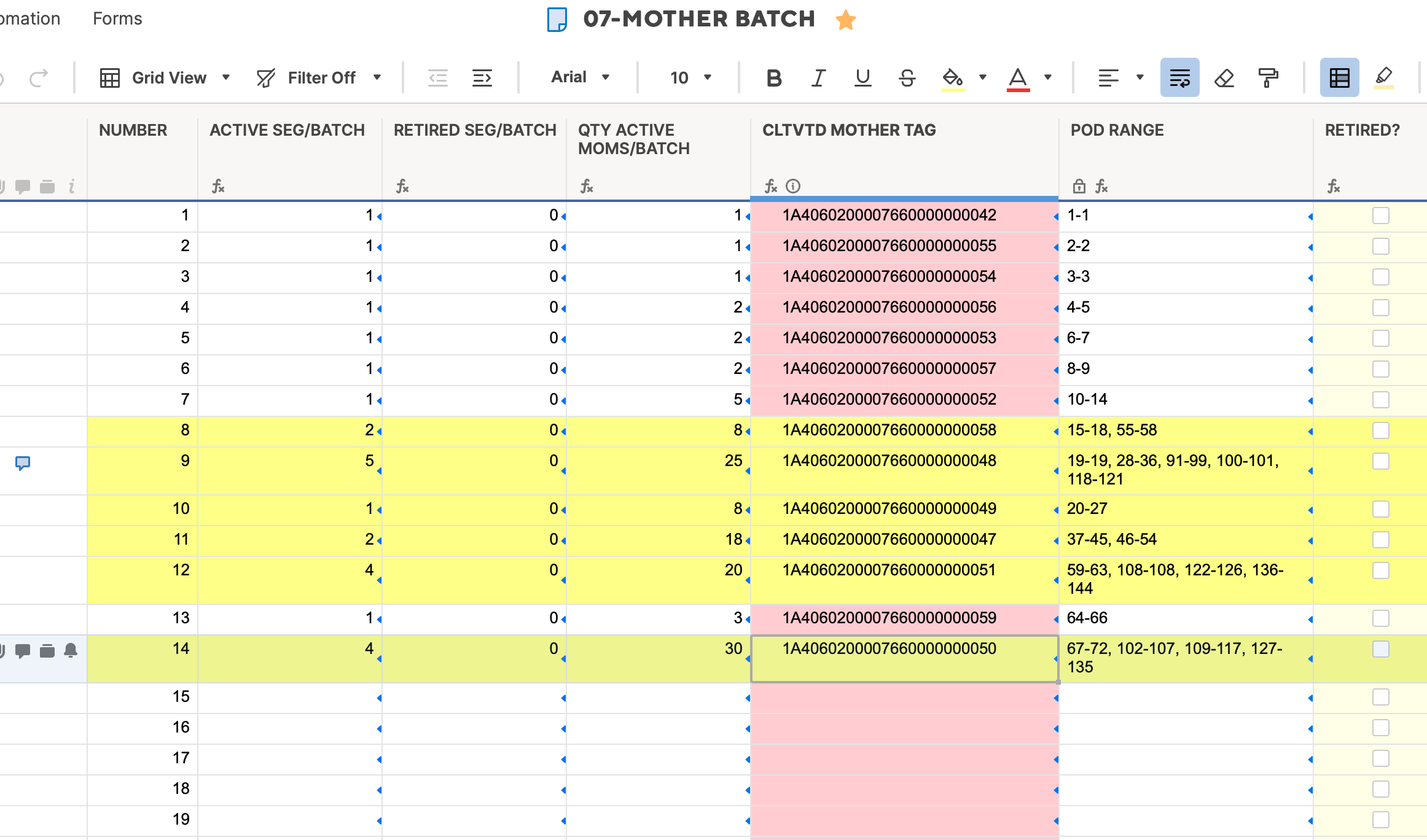Indent the selected row

[482, 78]
